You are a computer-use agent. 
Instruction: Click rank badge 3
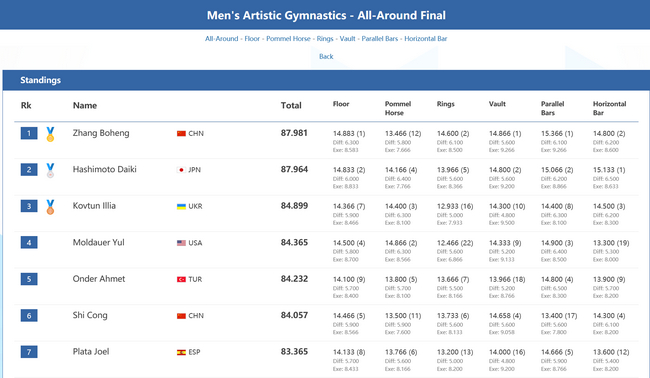[x=29, y=206]
